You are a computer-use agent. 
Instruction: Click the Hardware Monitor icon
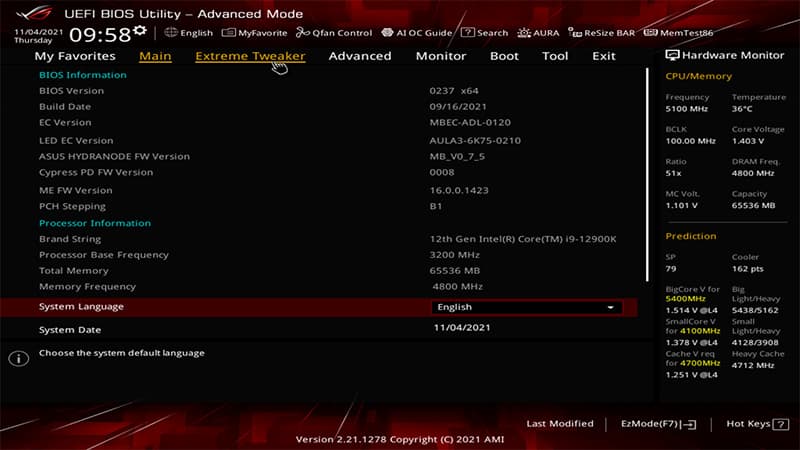tap(672, 55)
